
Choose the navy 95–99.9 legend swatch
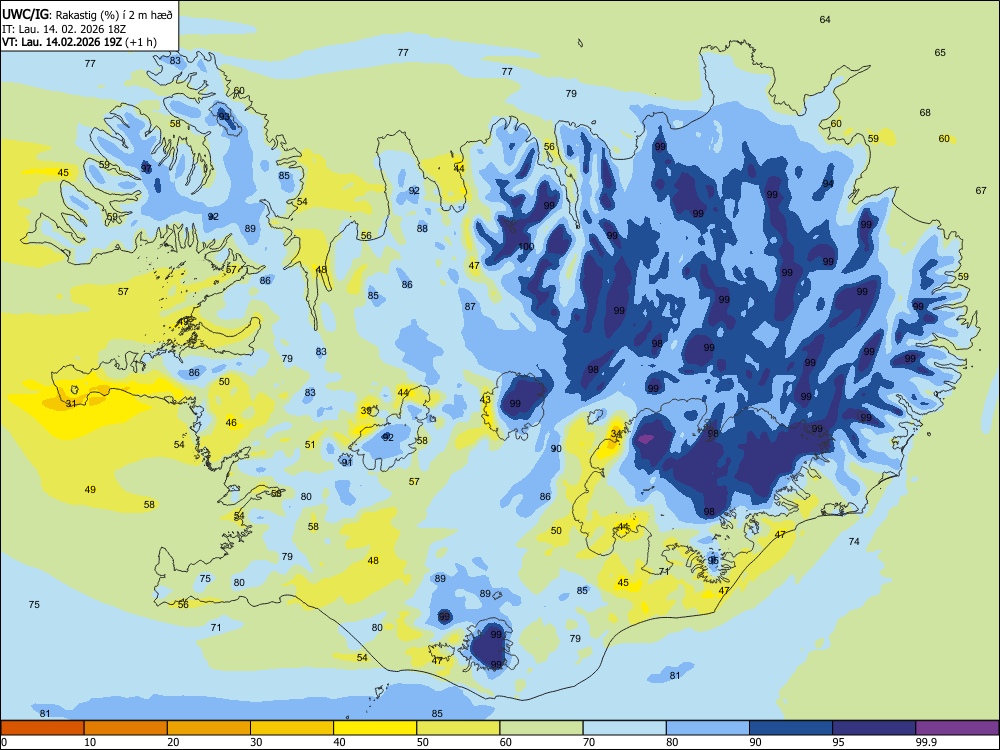tap(874, 728)
